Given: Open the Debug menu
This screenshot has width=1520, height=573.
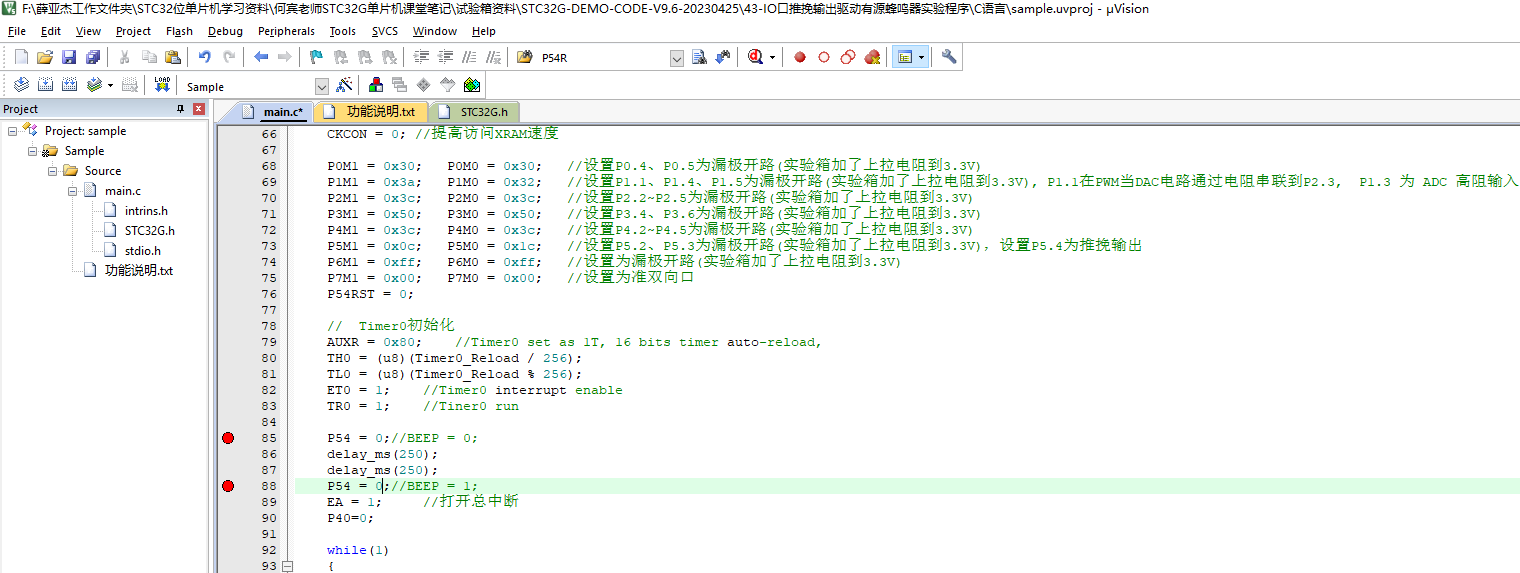Looking at the screenshot, I should pos(225,31).
